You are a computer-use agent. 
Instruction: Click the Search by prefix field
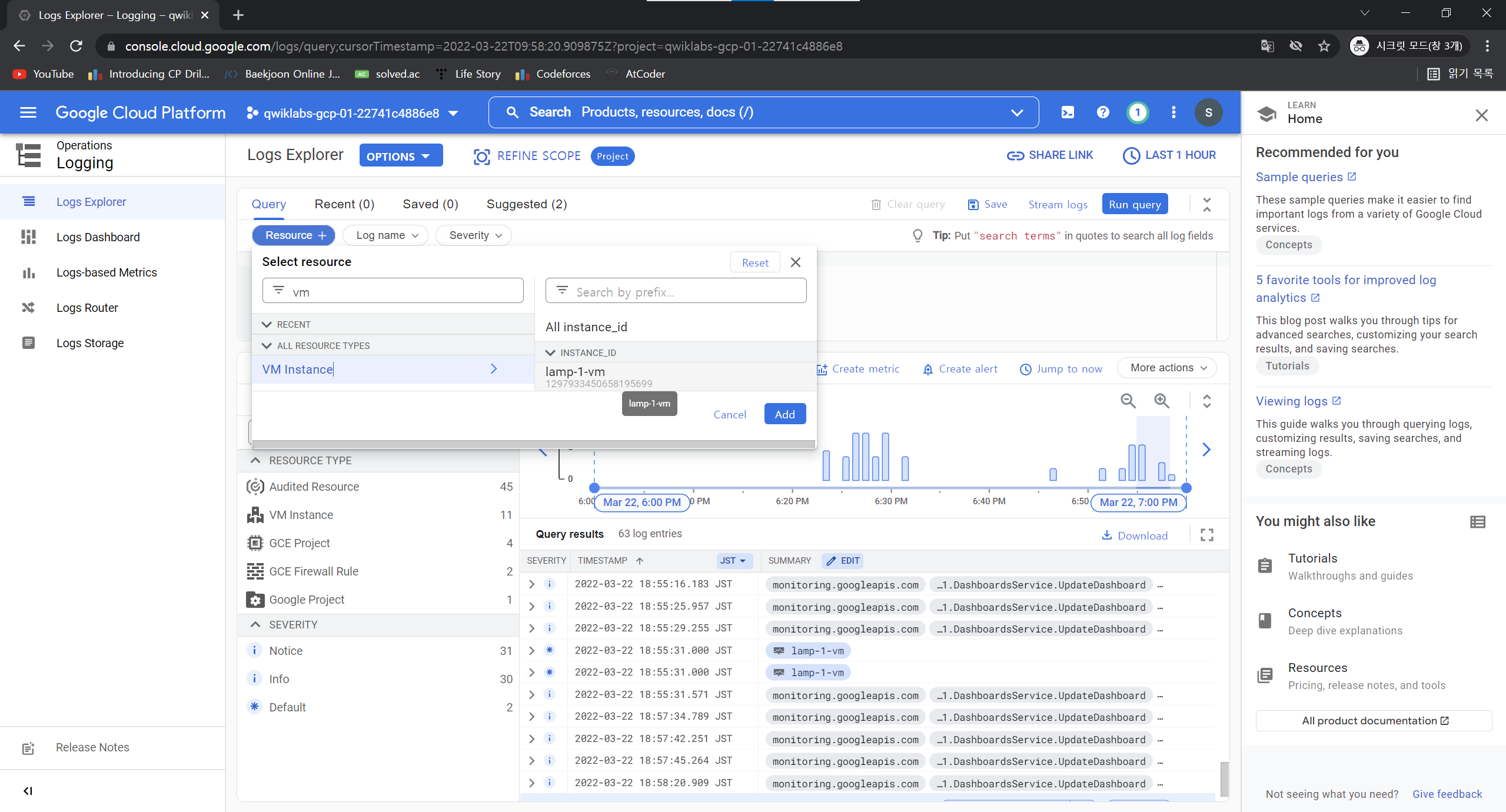point(676,292)
